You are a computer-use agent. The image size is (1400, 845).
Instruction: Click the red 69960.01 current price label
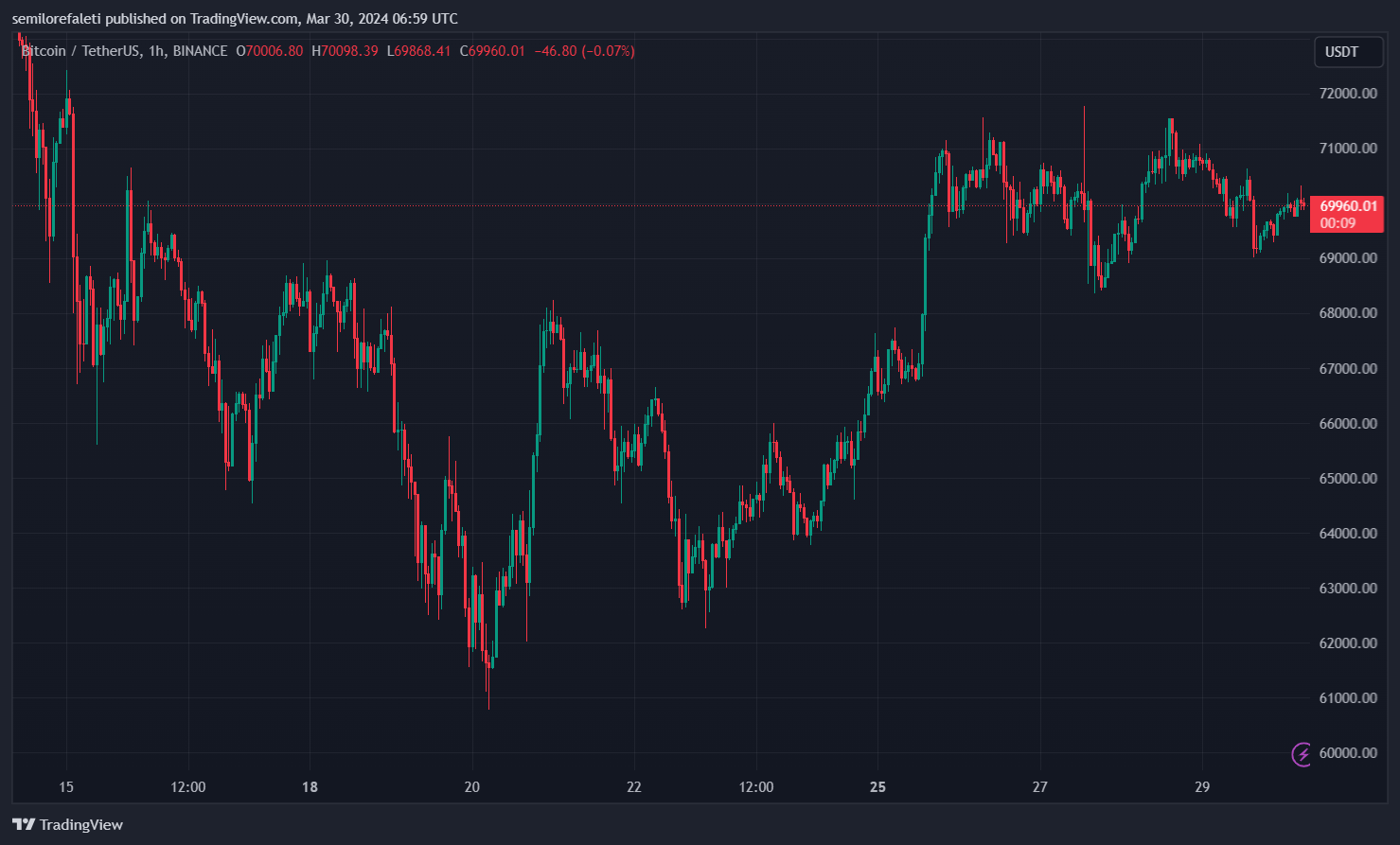click(x=1348, y=205)
